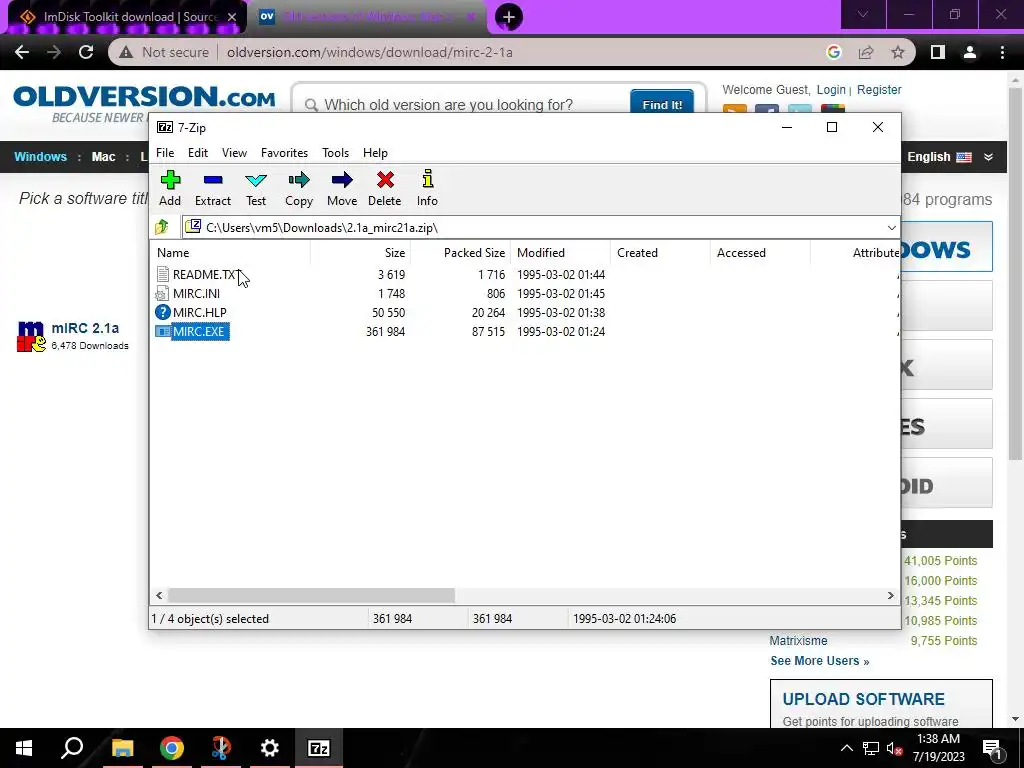1024x768 pixels.
Task: Click the Find It! button
Action: (x=662, y=104)
